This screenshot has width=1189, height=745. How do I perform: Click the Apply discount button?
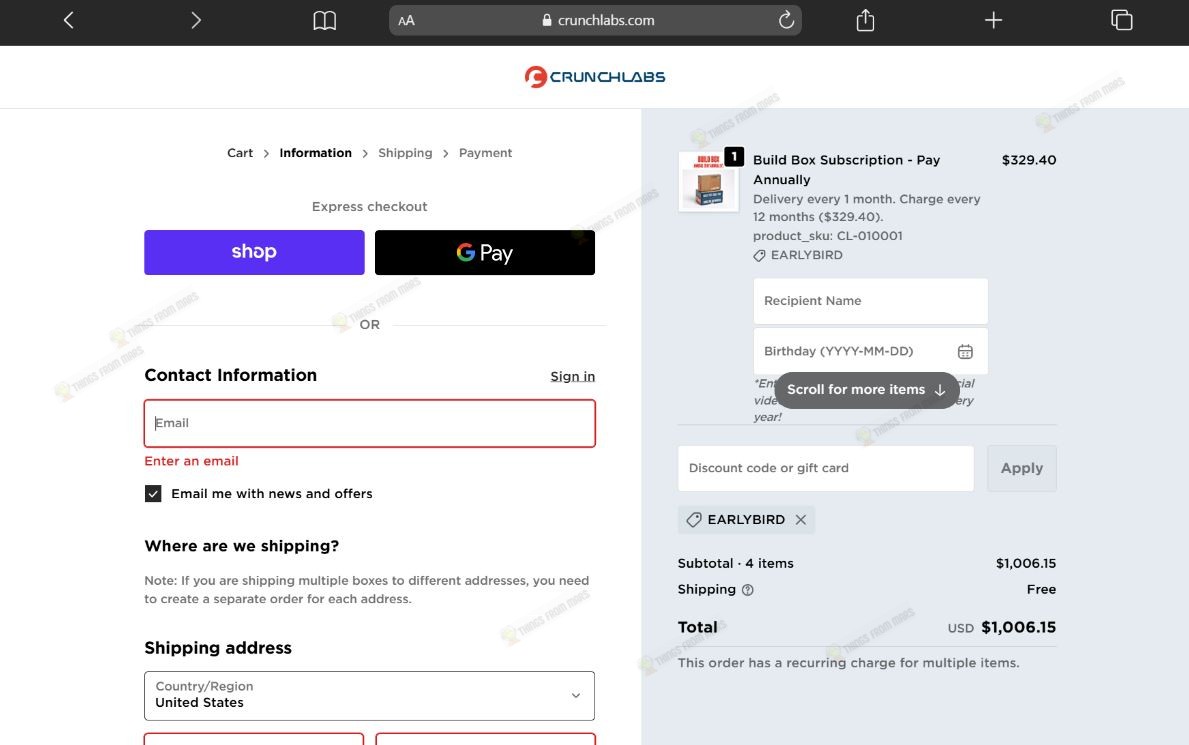coord(1021,468)
